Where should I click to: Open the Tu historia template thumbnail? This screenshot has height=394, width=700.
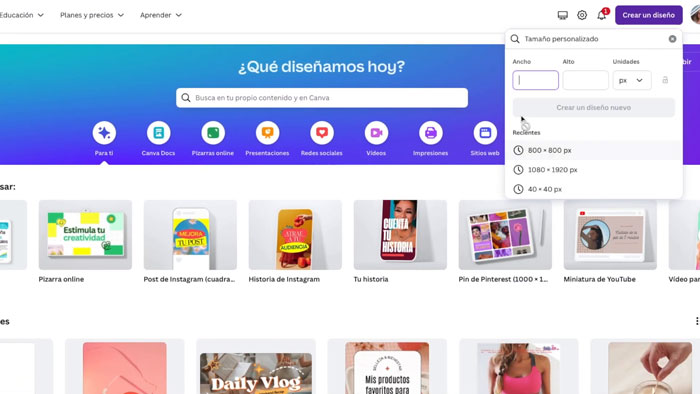click(400, 235)
